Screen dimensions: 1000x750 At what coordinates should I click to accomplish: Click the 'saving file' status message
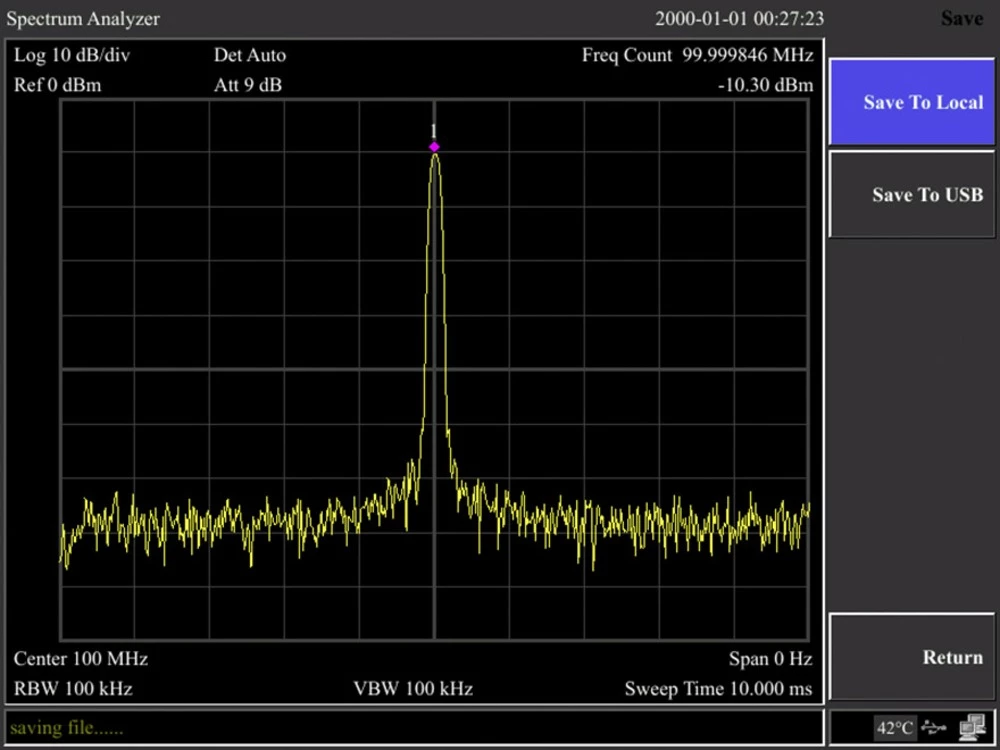66,728
